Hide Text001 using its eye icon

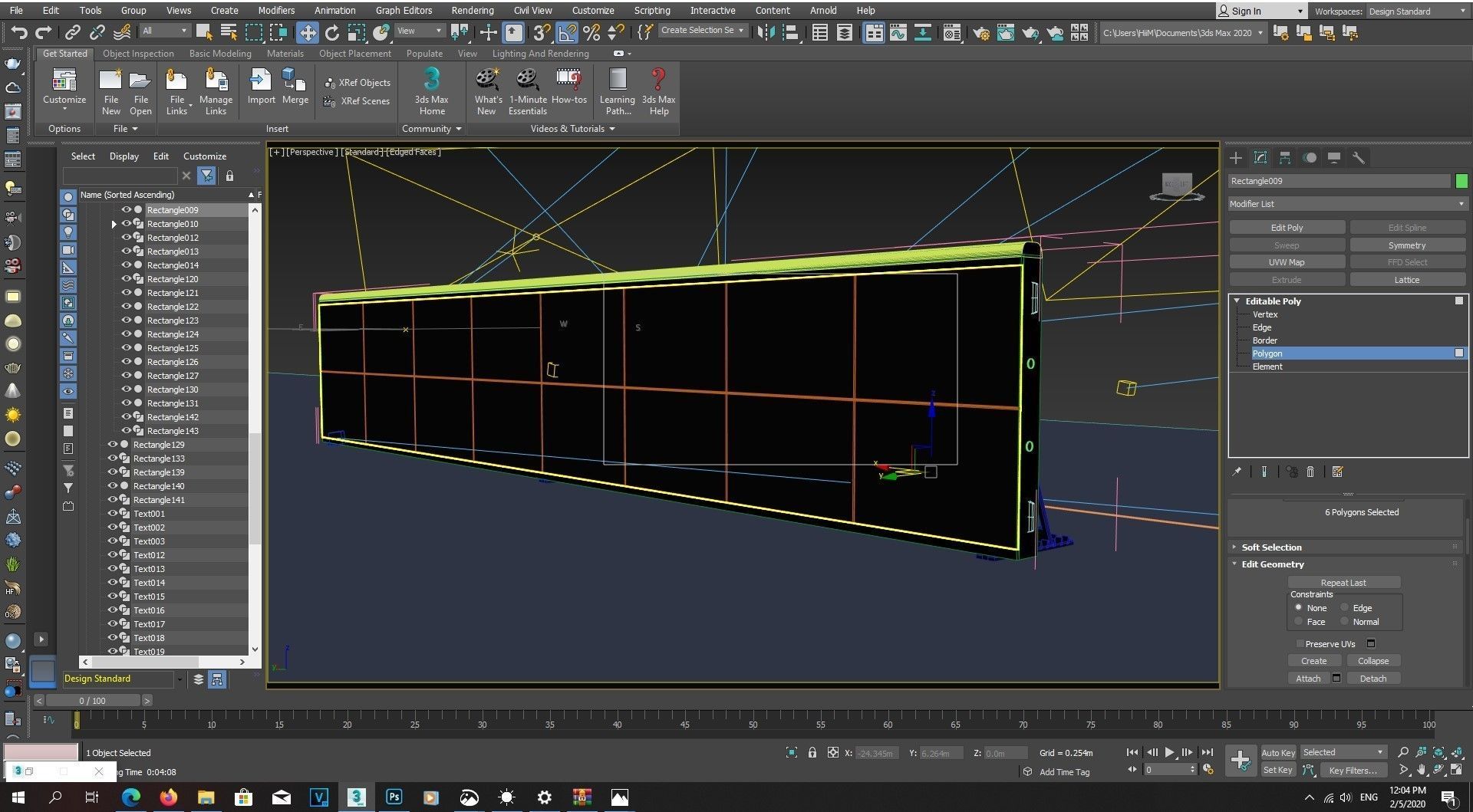pos(112,513)
